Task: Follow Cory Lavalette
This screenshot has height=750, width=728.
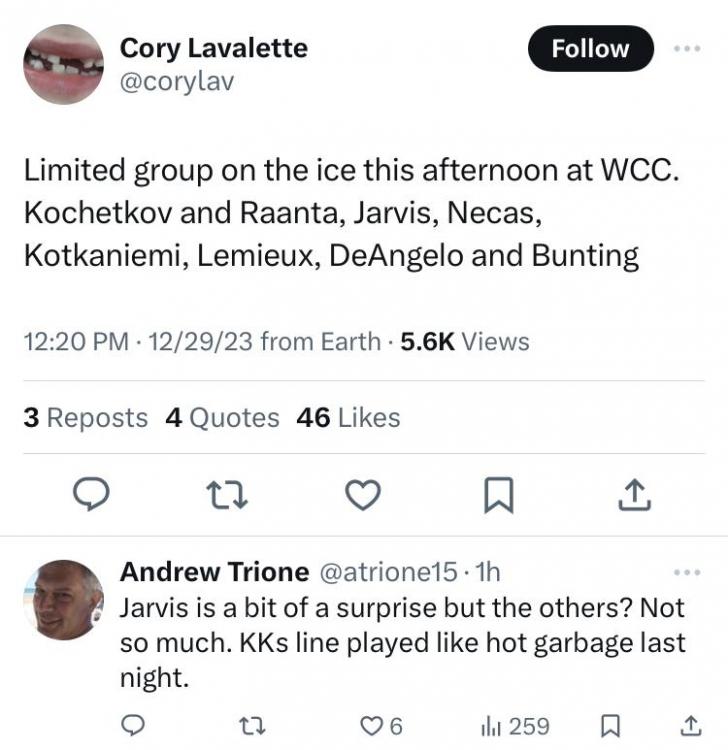Action: point(590,48)
